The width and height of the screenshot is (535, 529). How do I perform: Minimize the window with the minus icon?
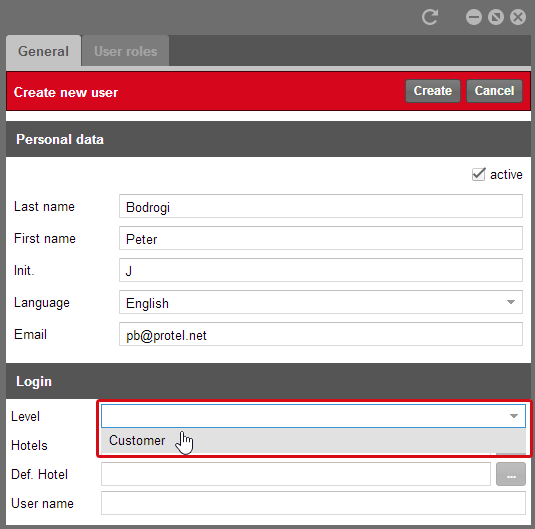coord(474,17)
